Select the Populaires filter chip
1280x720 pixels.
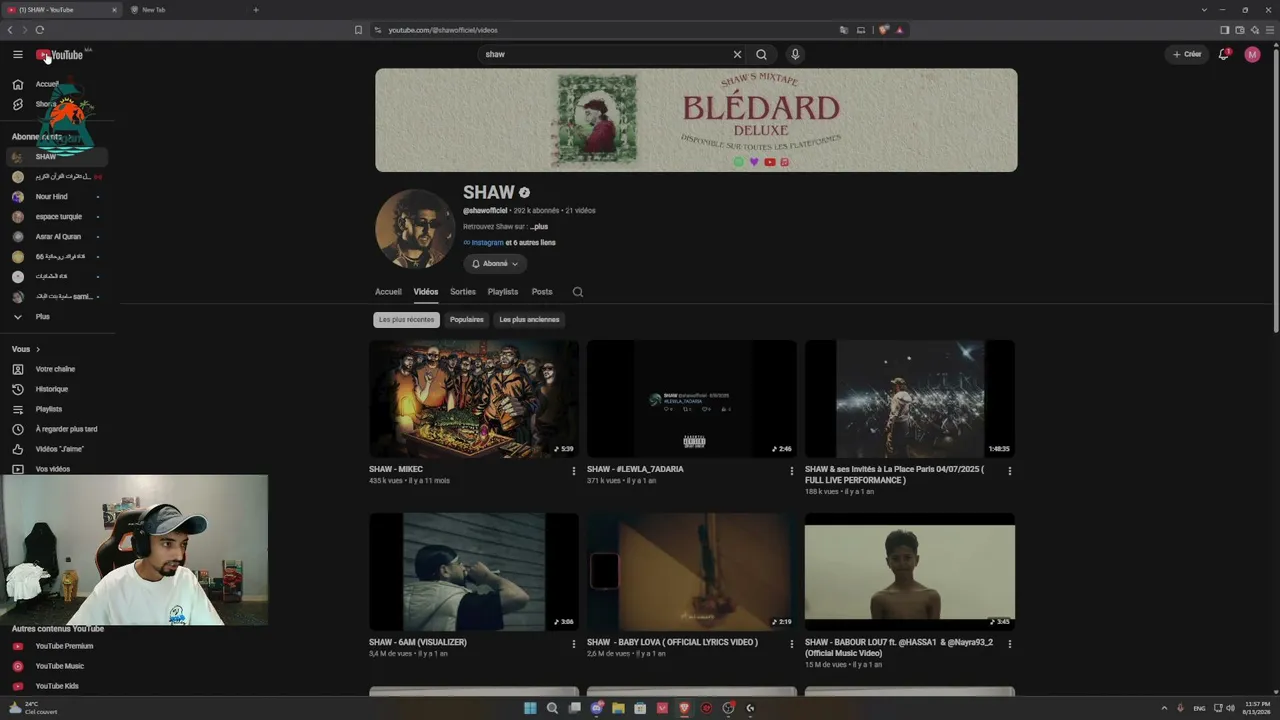click(467, 320)
